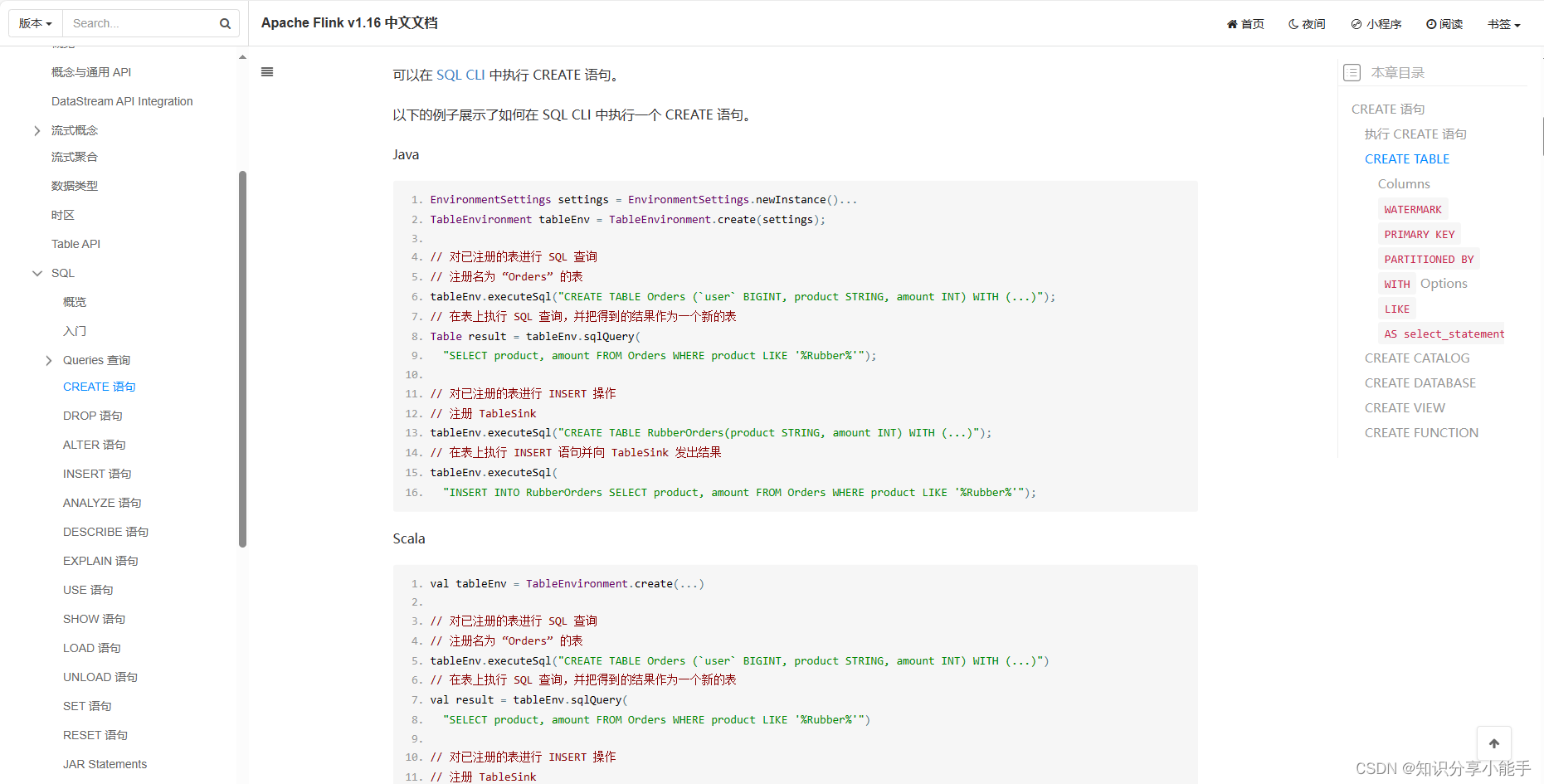
Task: Jump to Columns in contents
Action: (x=1404, y=184)
